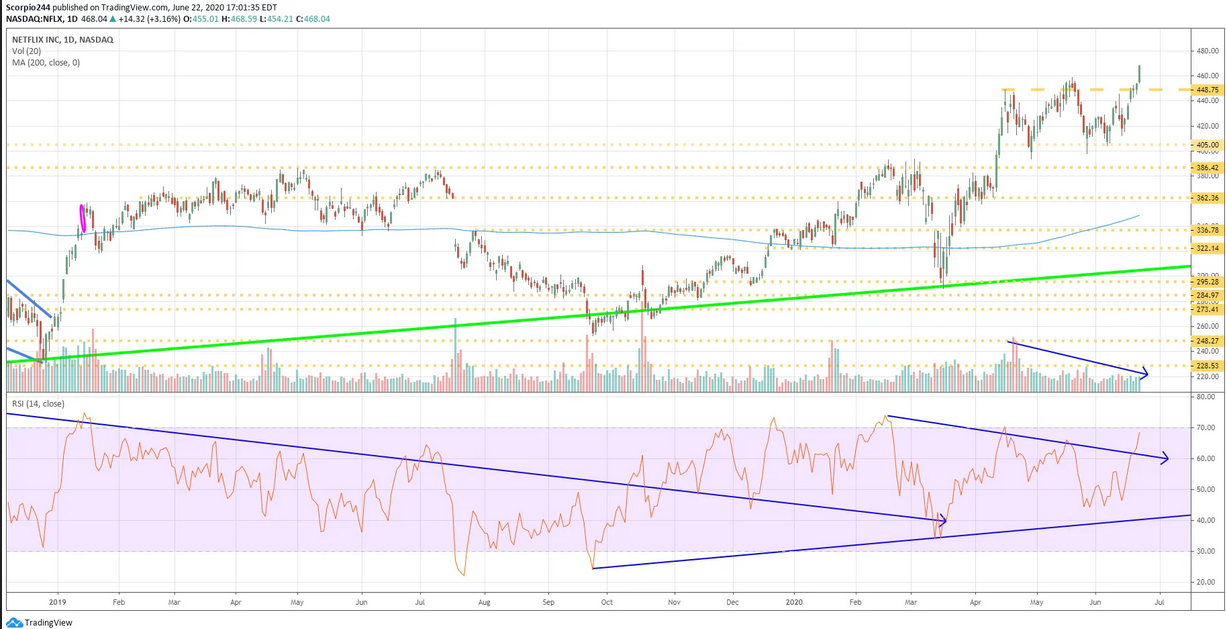Select the NETFLIX INC, 1D, NASDAQ legend

(x=64, y=40)
